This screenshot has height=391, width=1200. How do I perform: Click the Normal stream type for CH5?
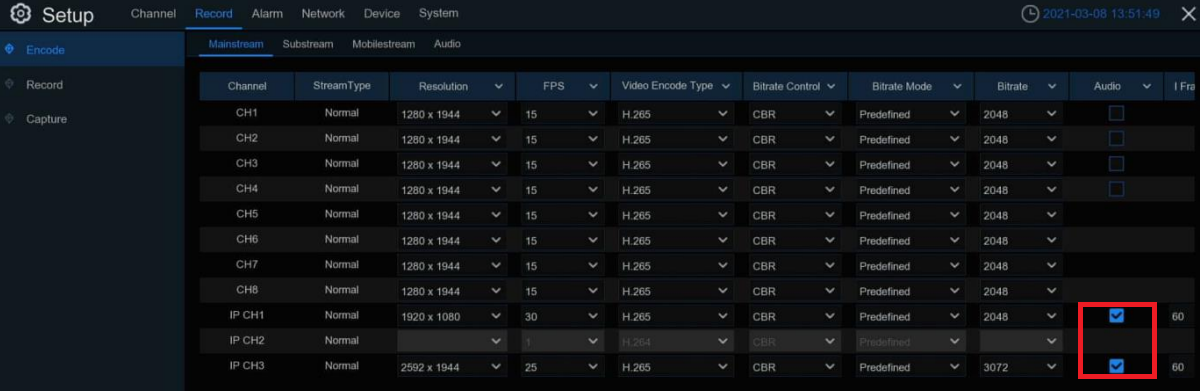[x=341, y=214]
